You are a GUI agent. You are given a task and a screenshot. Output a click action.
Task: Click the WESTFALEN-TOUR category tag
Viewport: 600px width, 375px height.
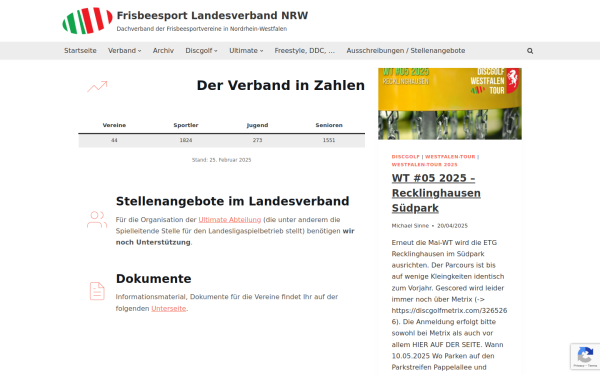(450, 157)
